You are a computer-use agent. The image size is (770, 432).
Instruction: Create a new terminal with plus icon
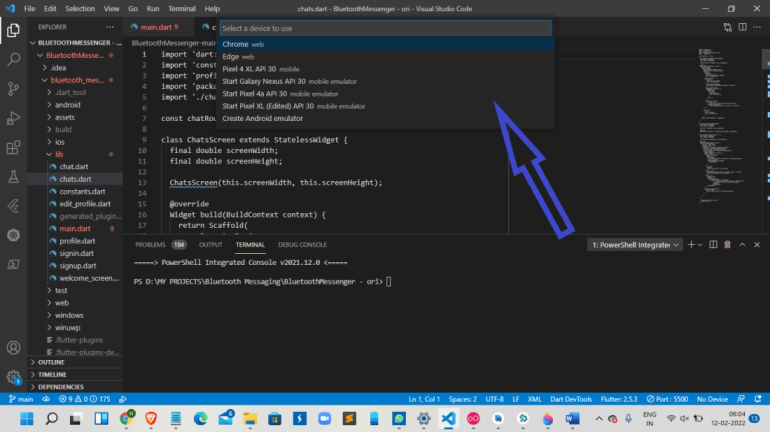(691, 244)
